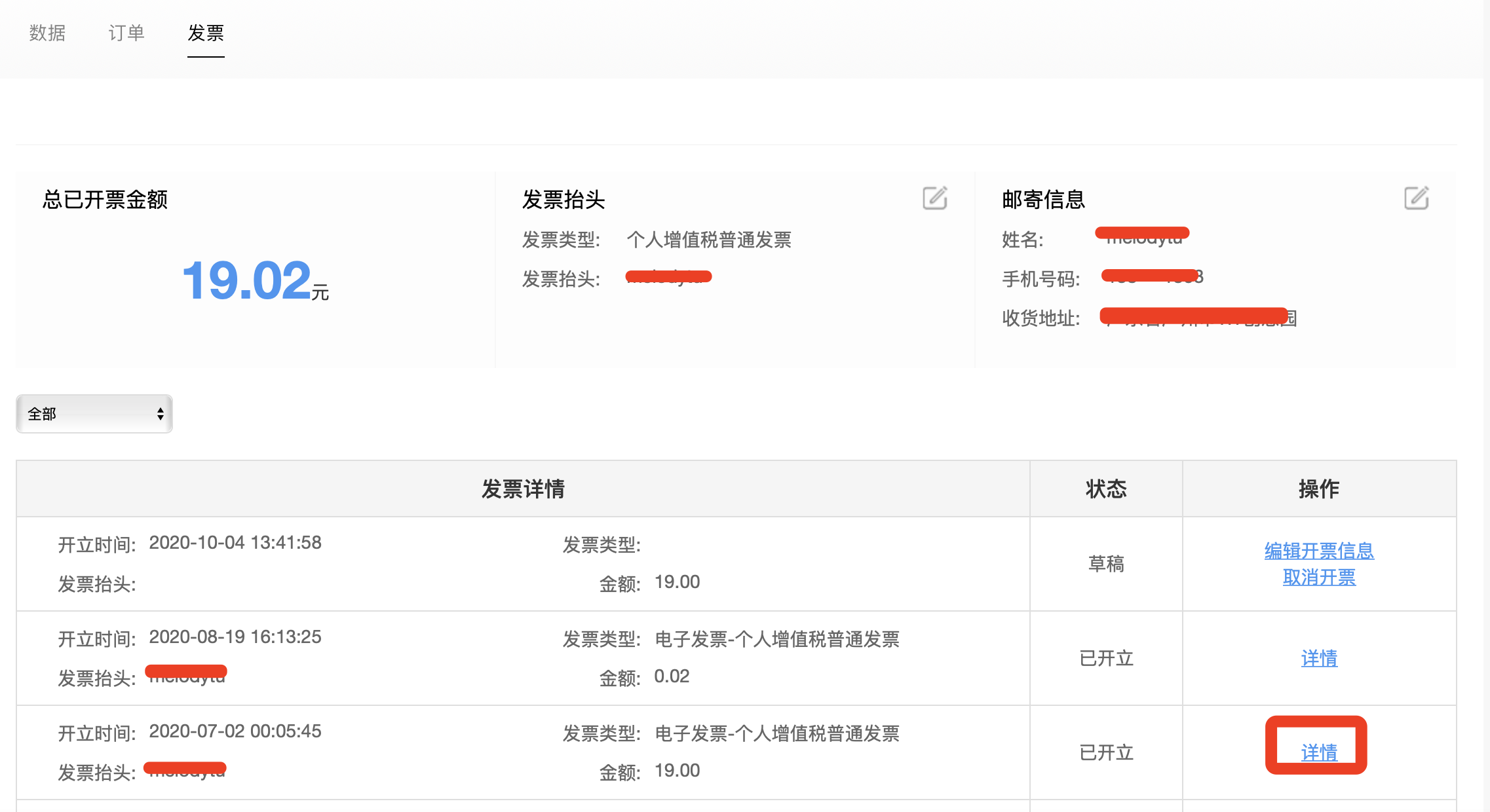Click the 发票详情 column header
This screenshot has width=1490, height=812.
pyautogui.click(x=523, y=489)
